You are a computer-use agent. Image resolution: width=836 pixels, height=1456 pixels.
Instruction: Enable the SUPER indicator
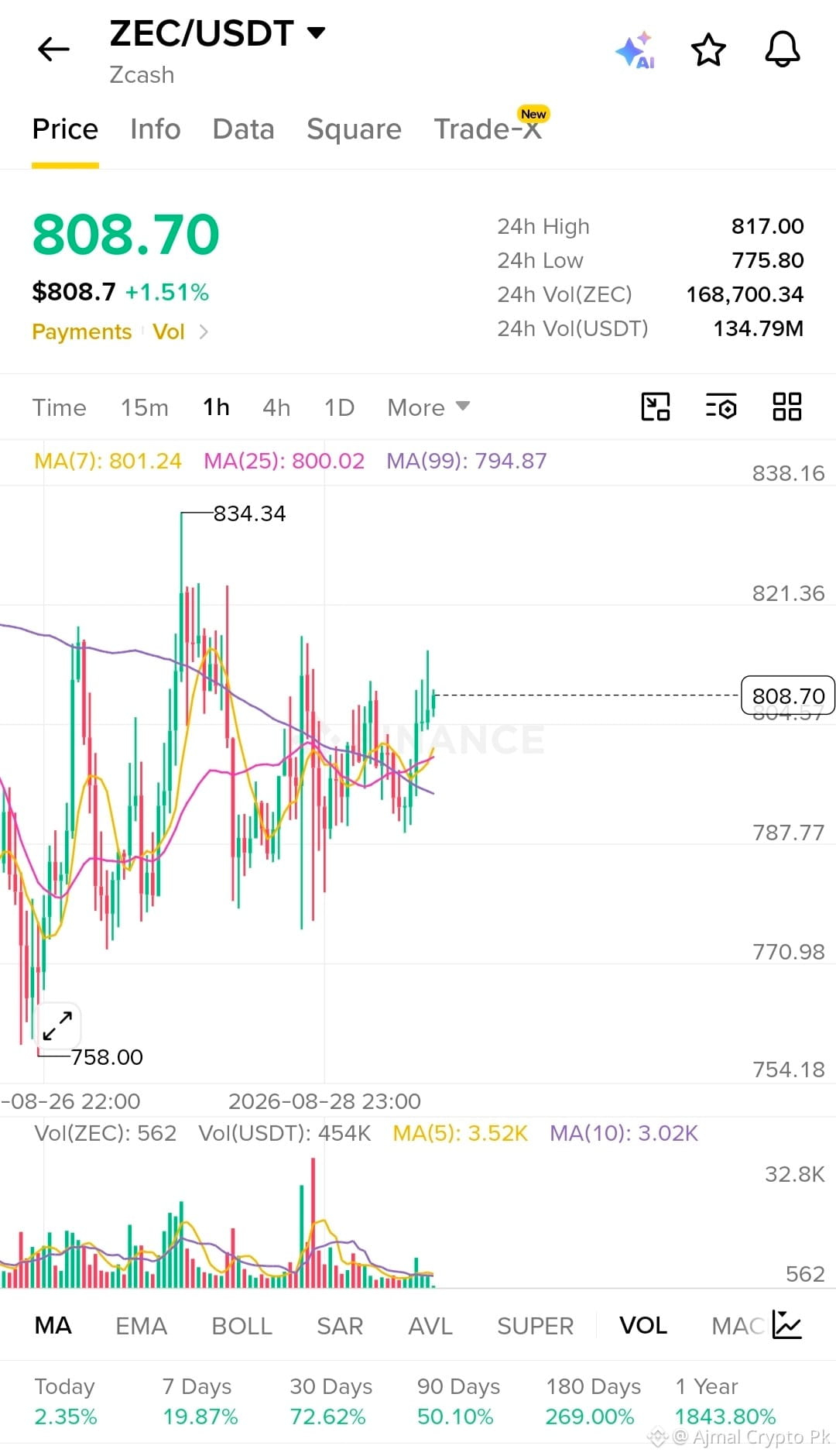536,1325
